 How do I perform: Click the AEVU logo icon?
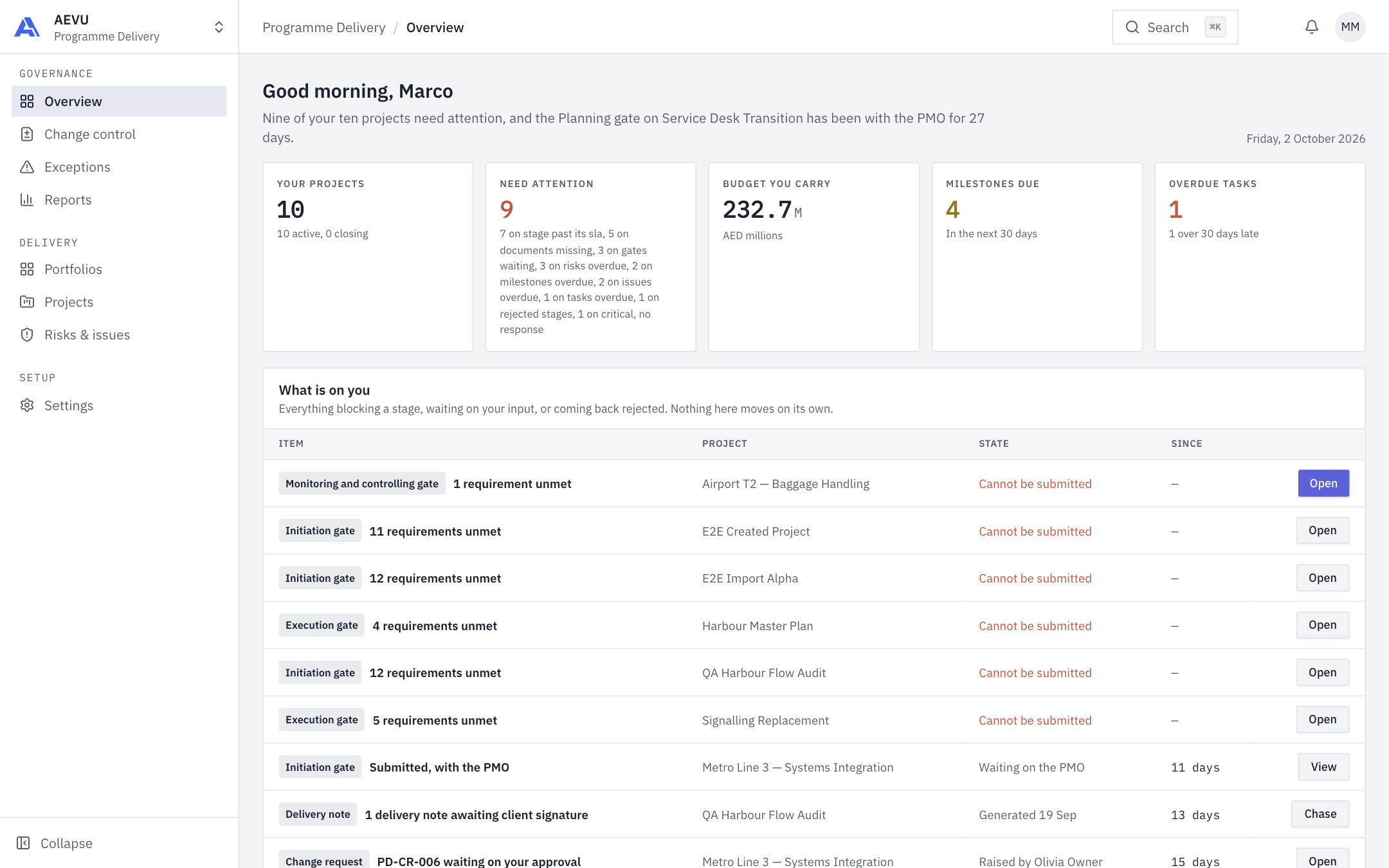coord(27,27)
